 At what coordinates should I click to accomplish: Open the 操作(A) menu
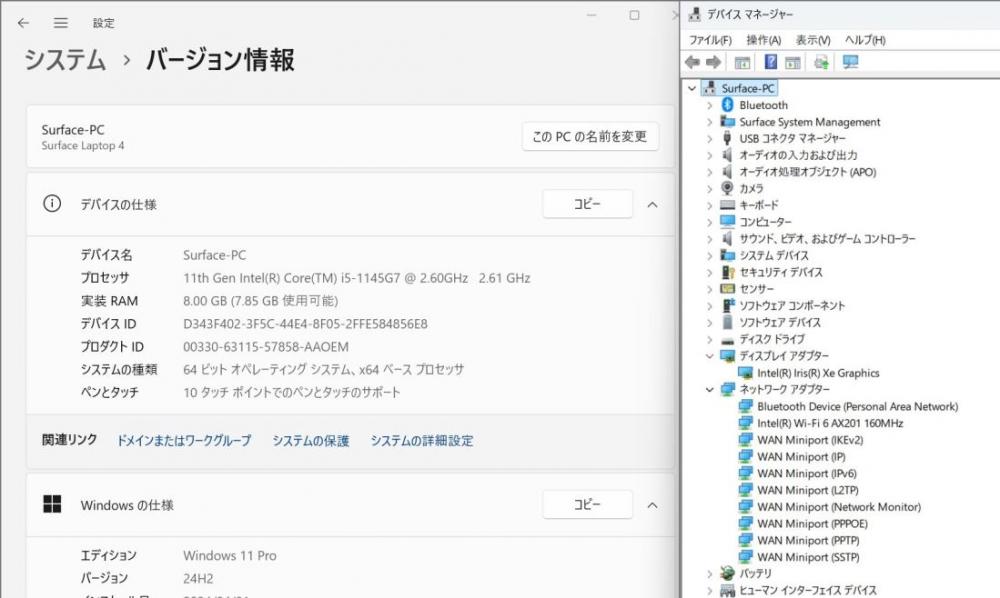tap(763, 40)
